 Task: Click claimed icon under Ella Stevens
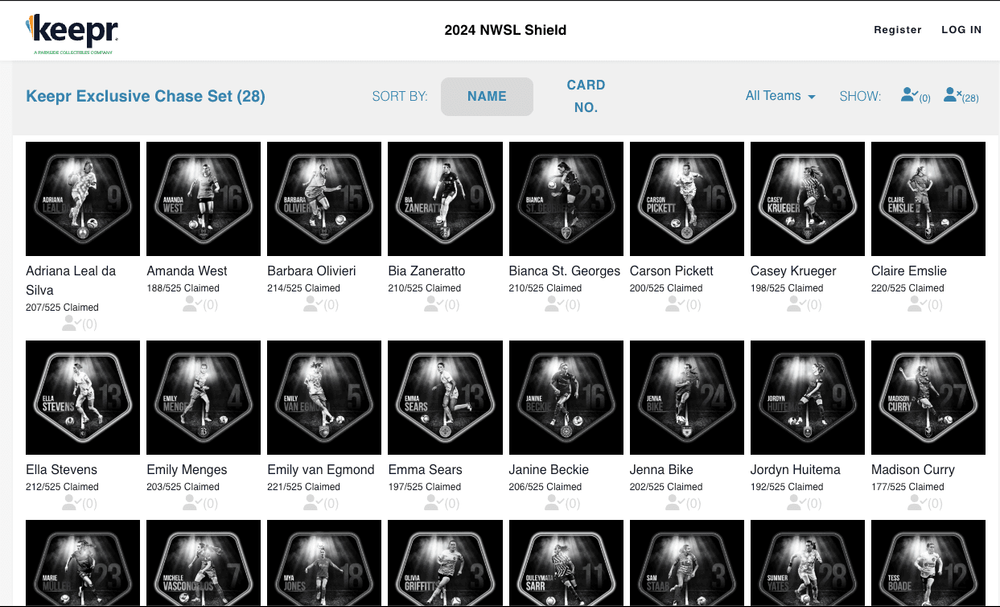(79, 503)
